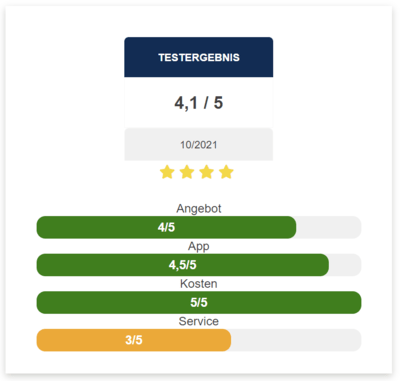Viewport: 400px width, 381px height.
Task: Select the 4,1 / 5 overall score
Action: point(199,103)
